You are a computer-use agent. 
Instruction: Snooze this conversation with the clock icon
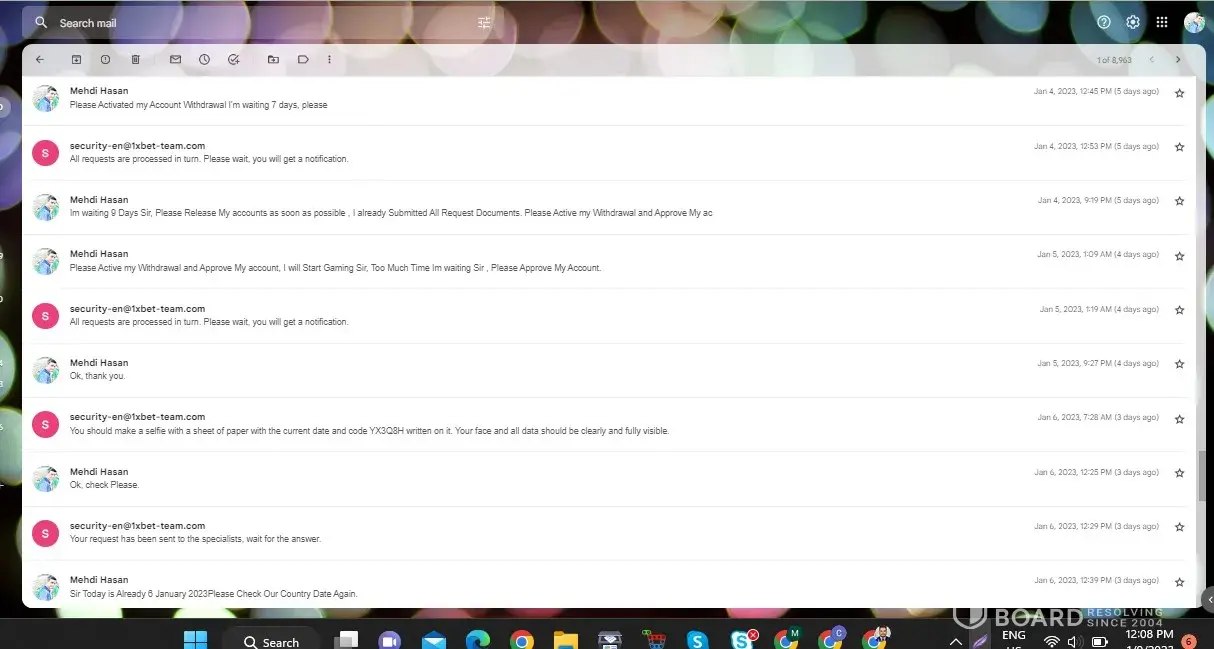pyautogui.click(x=204, y=60)
